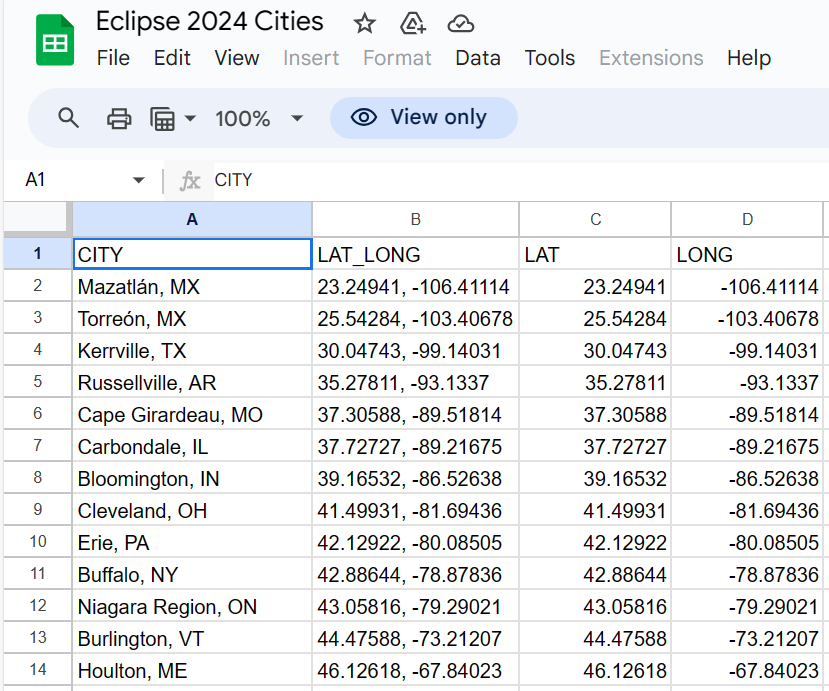This screenshot has height=691, width=829.
Task: Click the View only button
Action: [423, 118]
